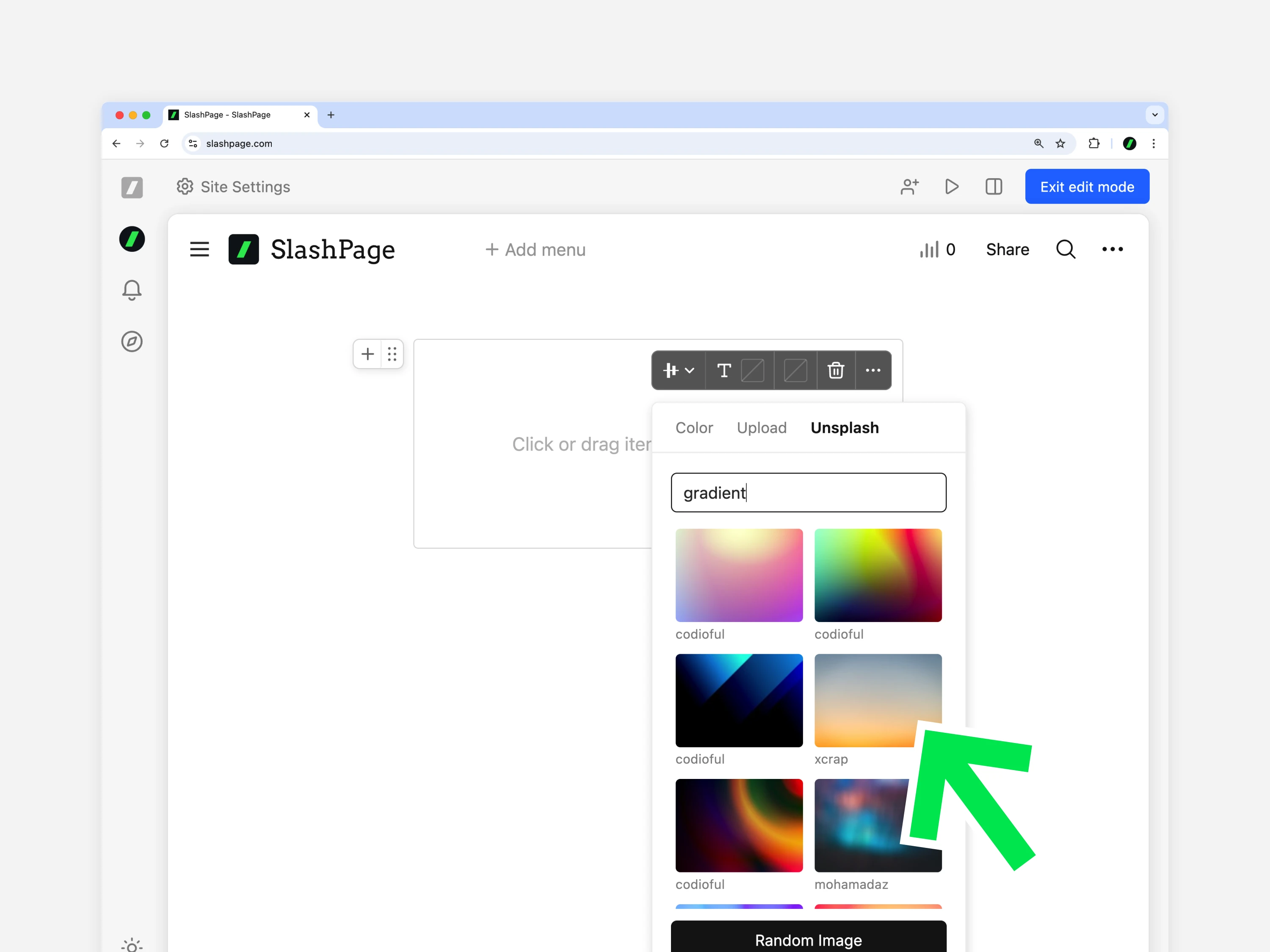Click the empty block placeholder text
The height and width of the screenshot is (952, 1270).
pyautogui.click(x=582, y=444)
